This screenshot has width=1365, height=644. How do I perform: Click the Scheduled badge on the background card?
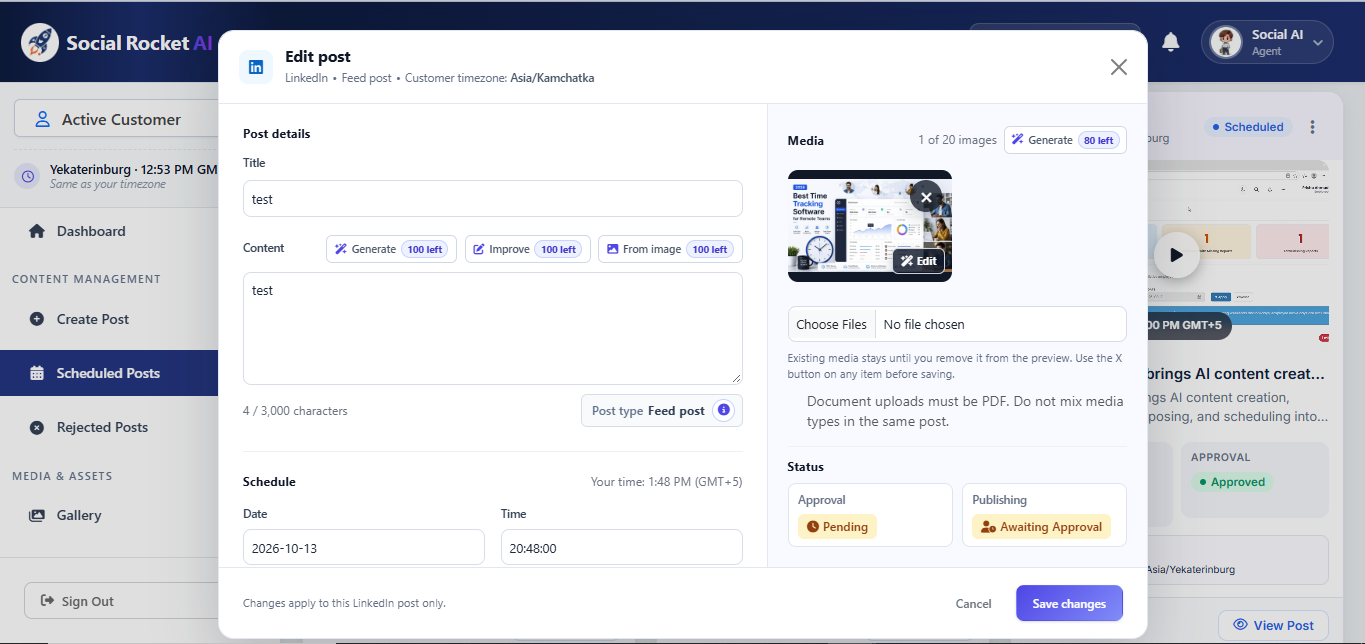coord(1248,127)
